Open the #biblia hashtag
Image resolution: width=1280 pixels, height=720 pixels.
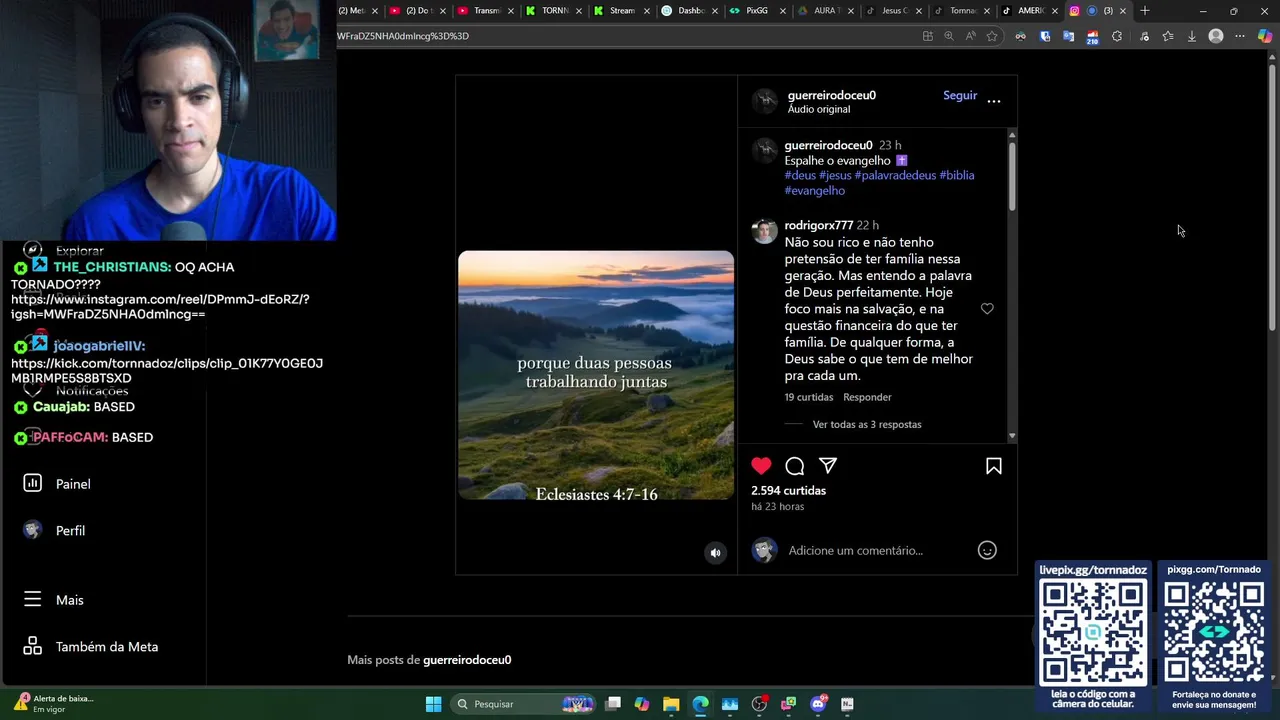pos(957,175)
